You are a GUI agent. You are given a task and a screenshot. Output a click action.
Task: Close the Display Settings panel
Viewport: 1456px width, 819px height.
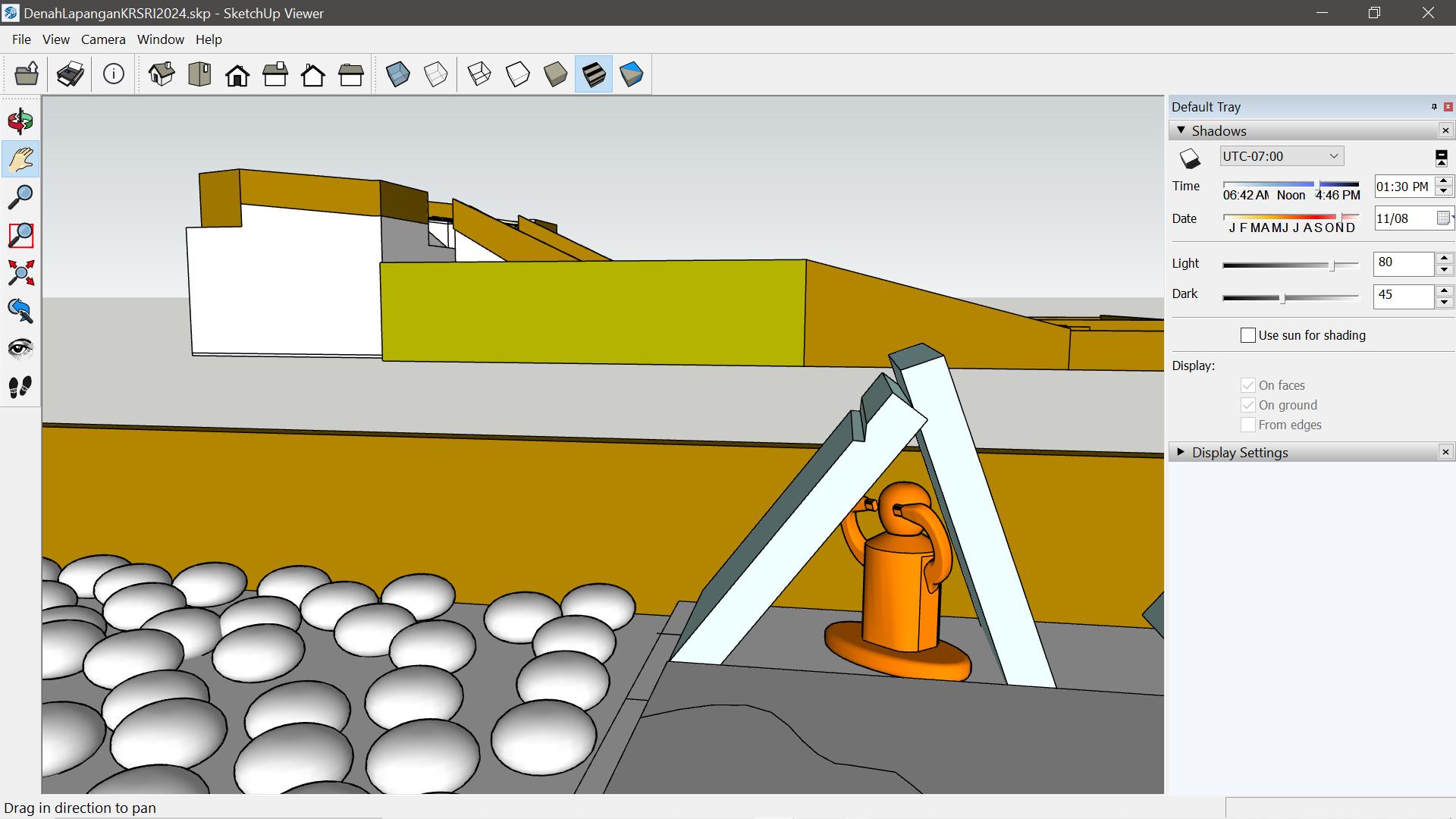click(x=1445, y=452)
